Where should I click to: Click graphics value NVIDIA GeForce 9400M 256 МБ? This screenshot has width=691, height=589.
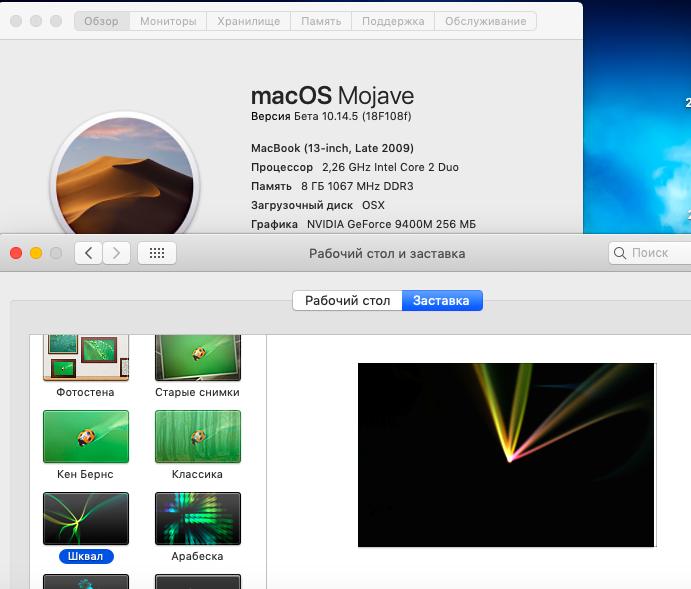(391, 224)
